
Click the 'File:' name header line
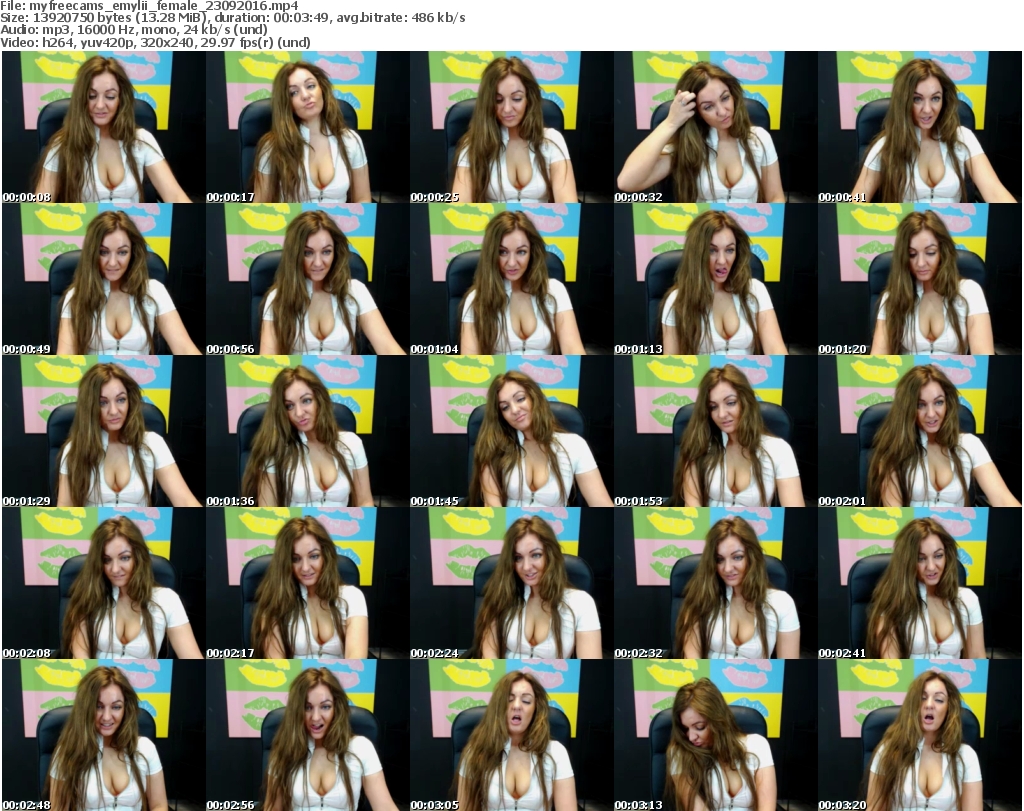click(x=150, y=6)
